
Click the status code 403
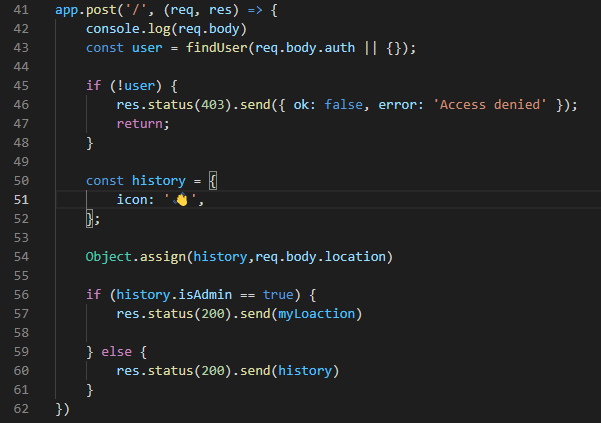(x=213, y=105)
